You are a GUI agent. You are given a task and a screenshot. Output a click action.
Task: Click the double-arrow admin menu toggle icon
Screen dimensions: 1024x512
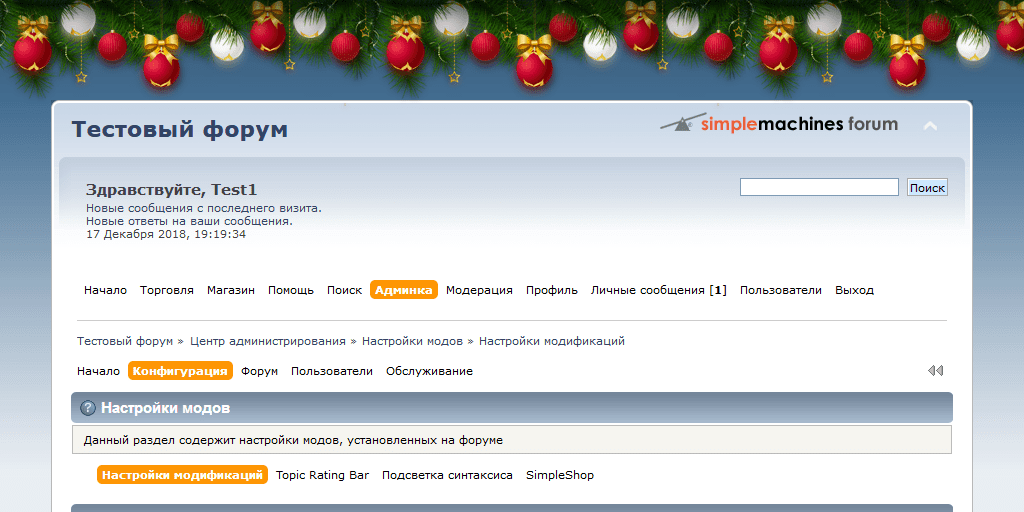tap(935, 371)
